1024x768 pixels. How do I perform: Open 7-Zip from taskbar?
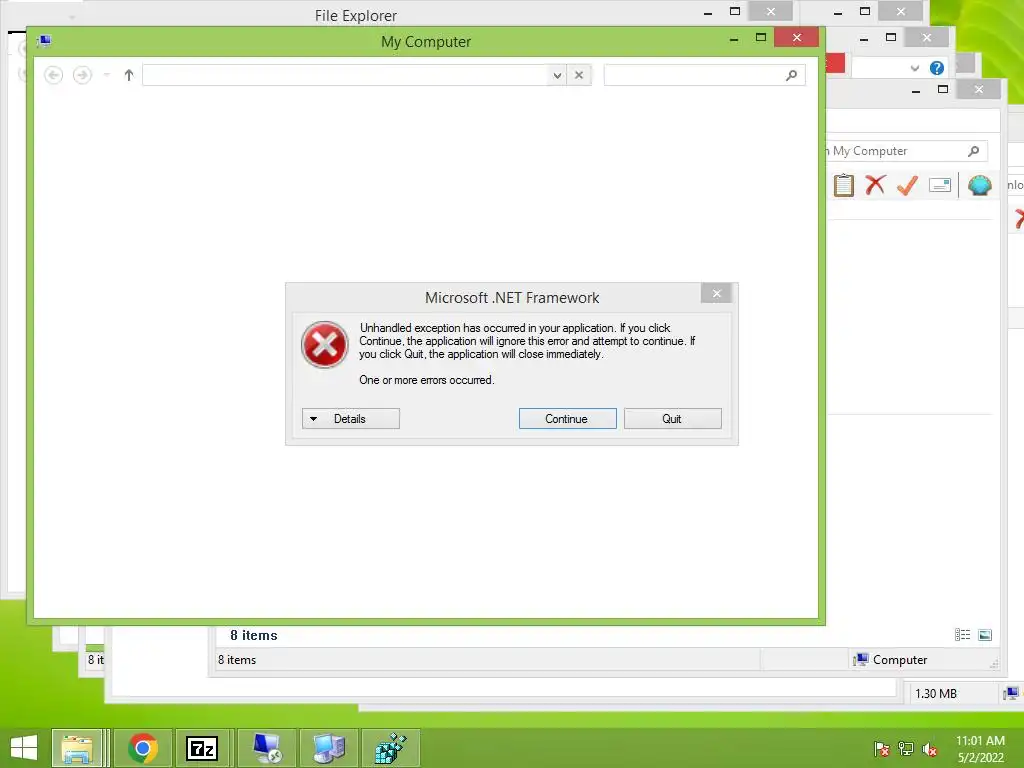pos(202,748)
